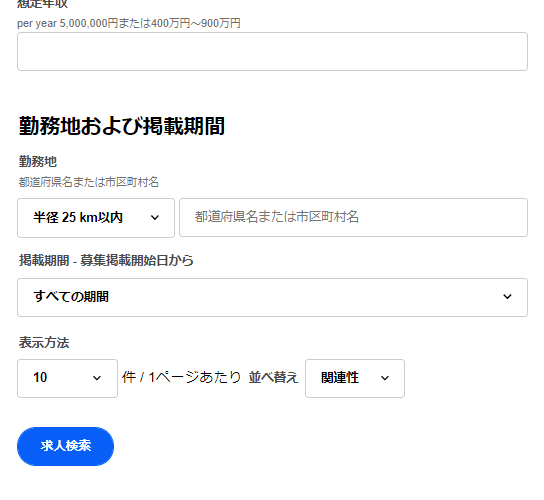Click the gray 都道府県名または市区町村名 hint under 勤務地

tap(88, 182)
